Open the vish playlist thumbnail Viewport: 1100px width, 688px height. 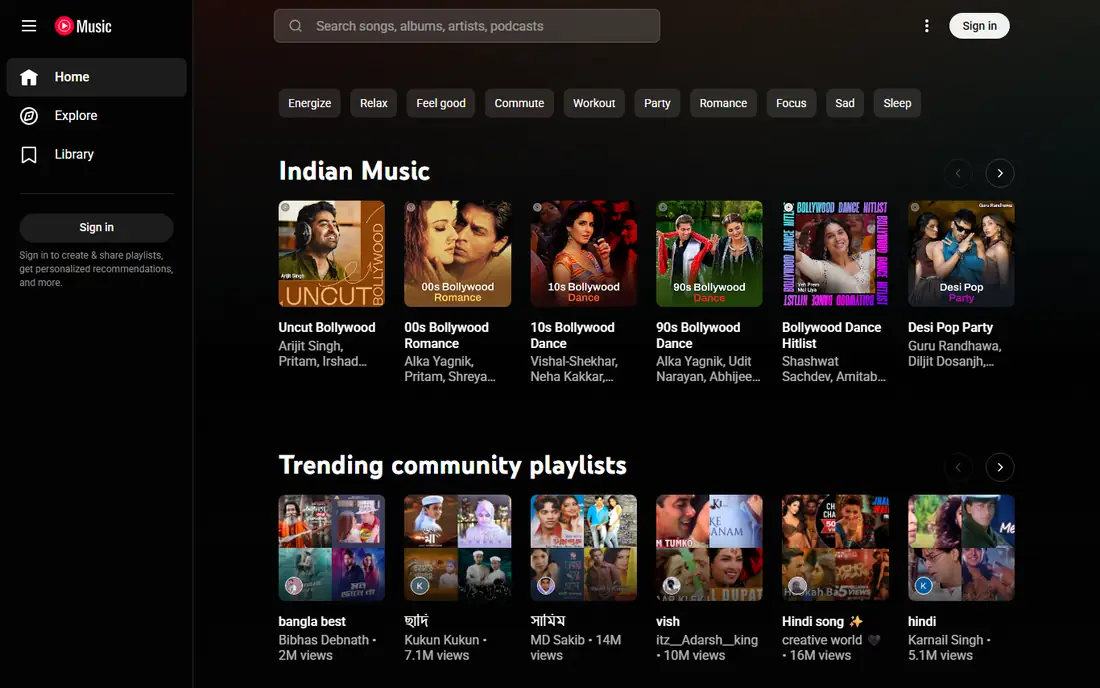click(x=709, y=548)
